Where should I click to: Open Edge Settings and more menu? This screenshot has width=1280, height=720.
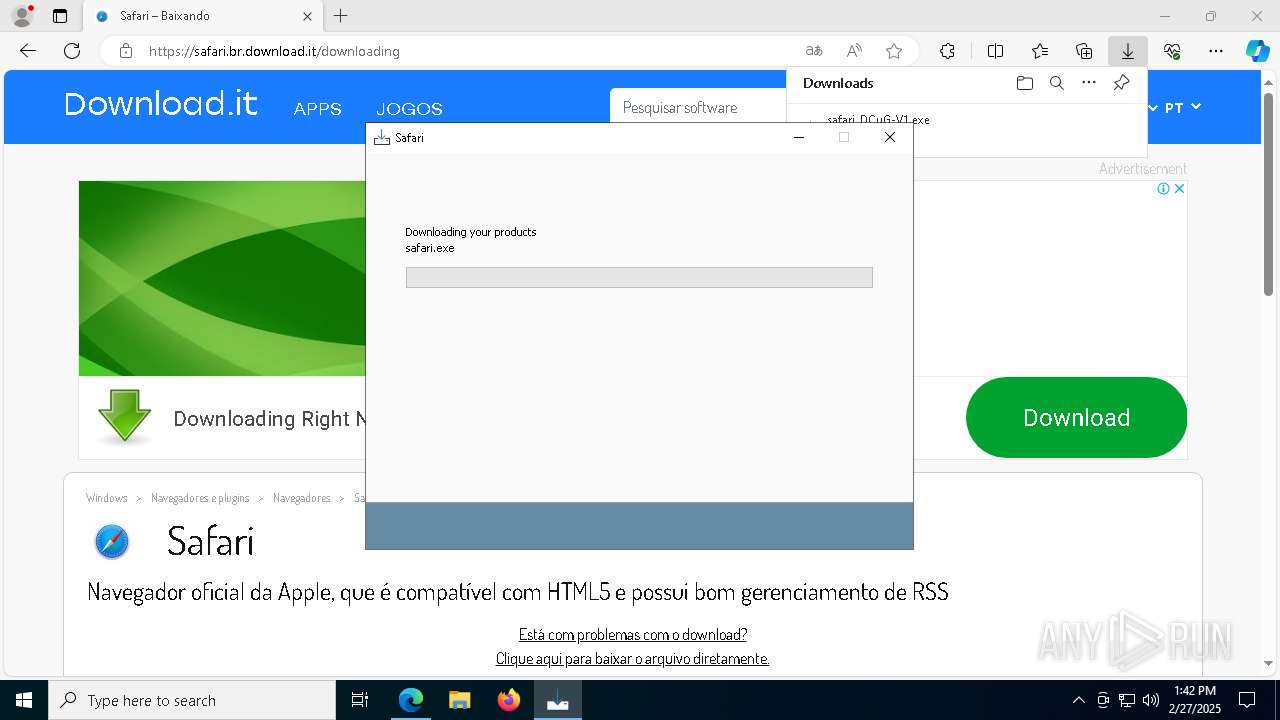(1216, 51)
